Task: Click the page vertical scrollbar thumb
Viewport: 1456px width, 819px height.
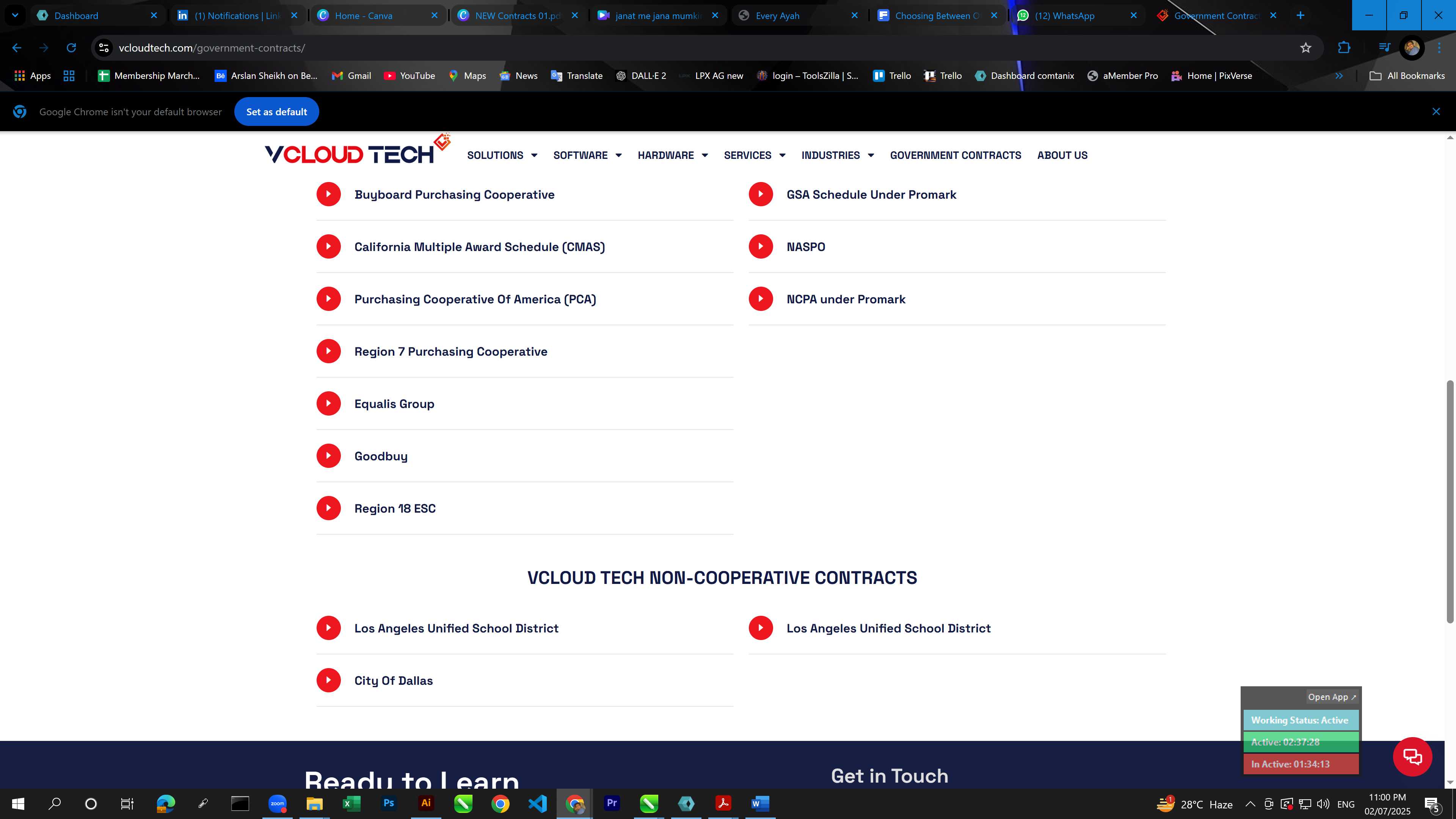Action: [x=1450, y=502]
